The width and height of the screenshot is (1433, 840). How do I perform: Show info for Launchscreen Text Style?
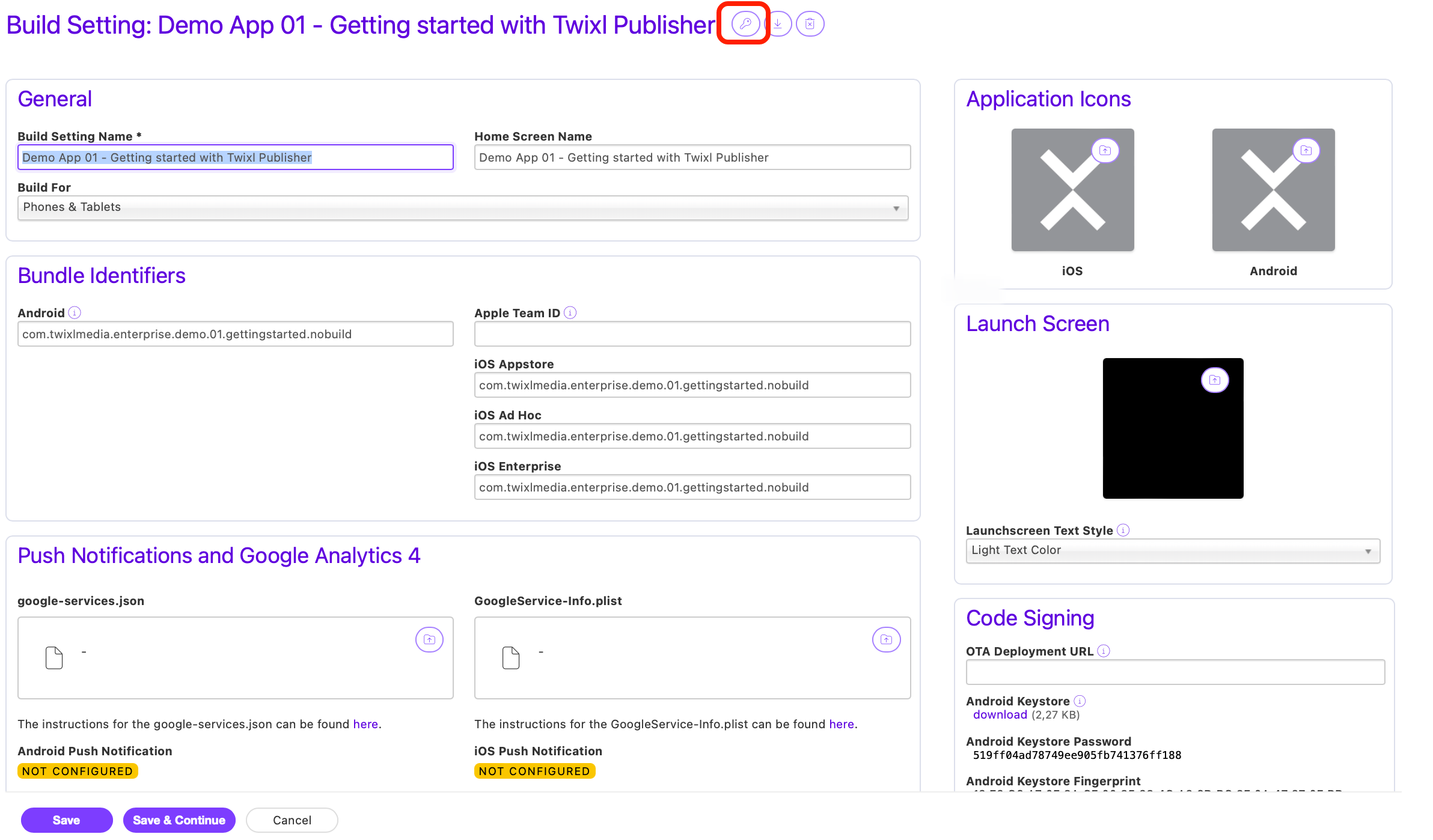click(1123, 530)
